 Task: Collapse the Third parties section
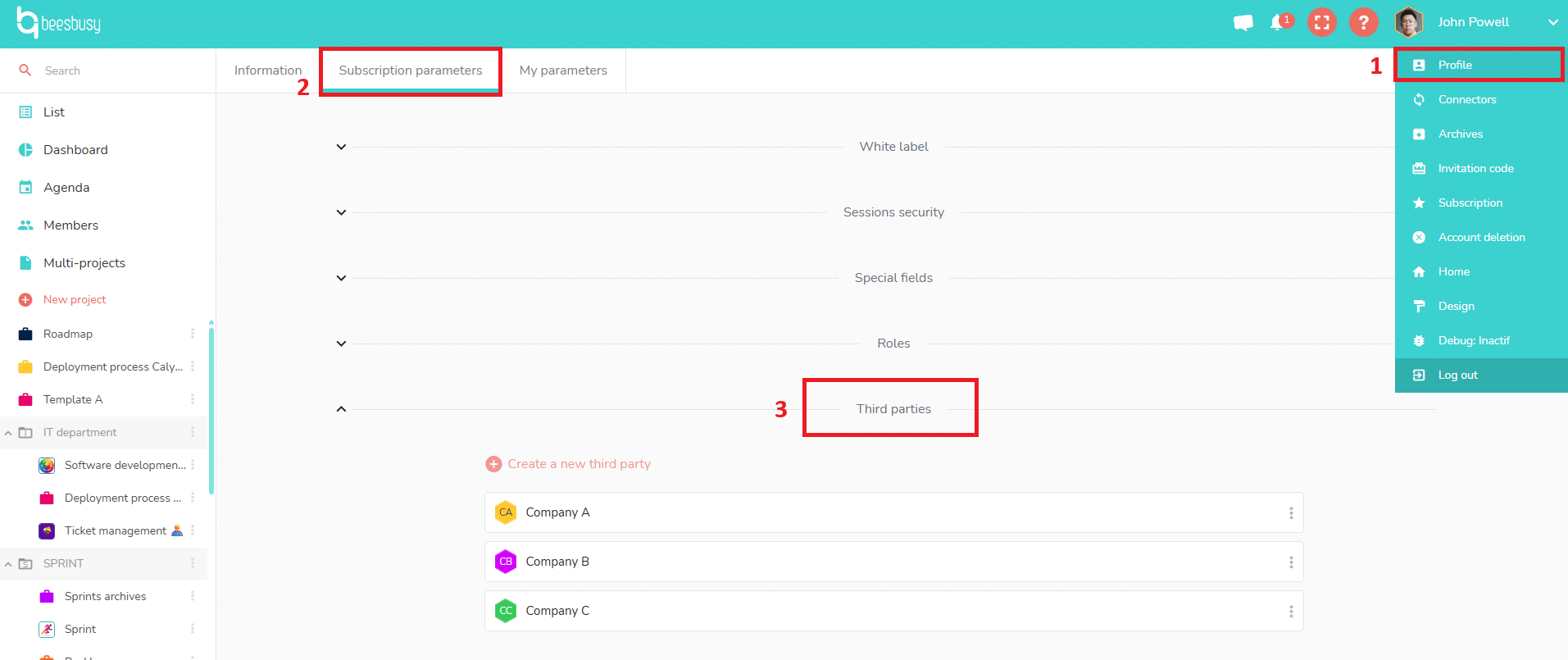(x=341, y=409)
